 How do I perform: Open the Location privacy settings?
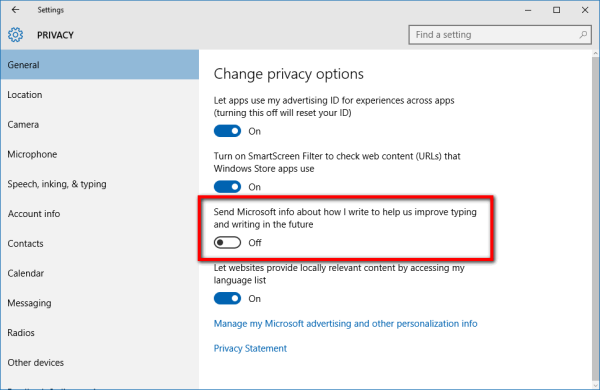tap(100, 95)
